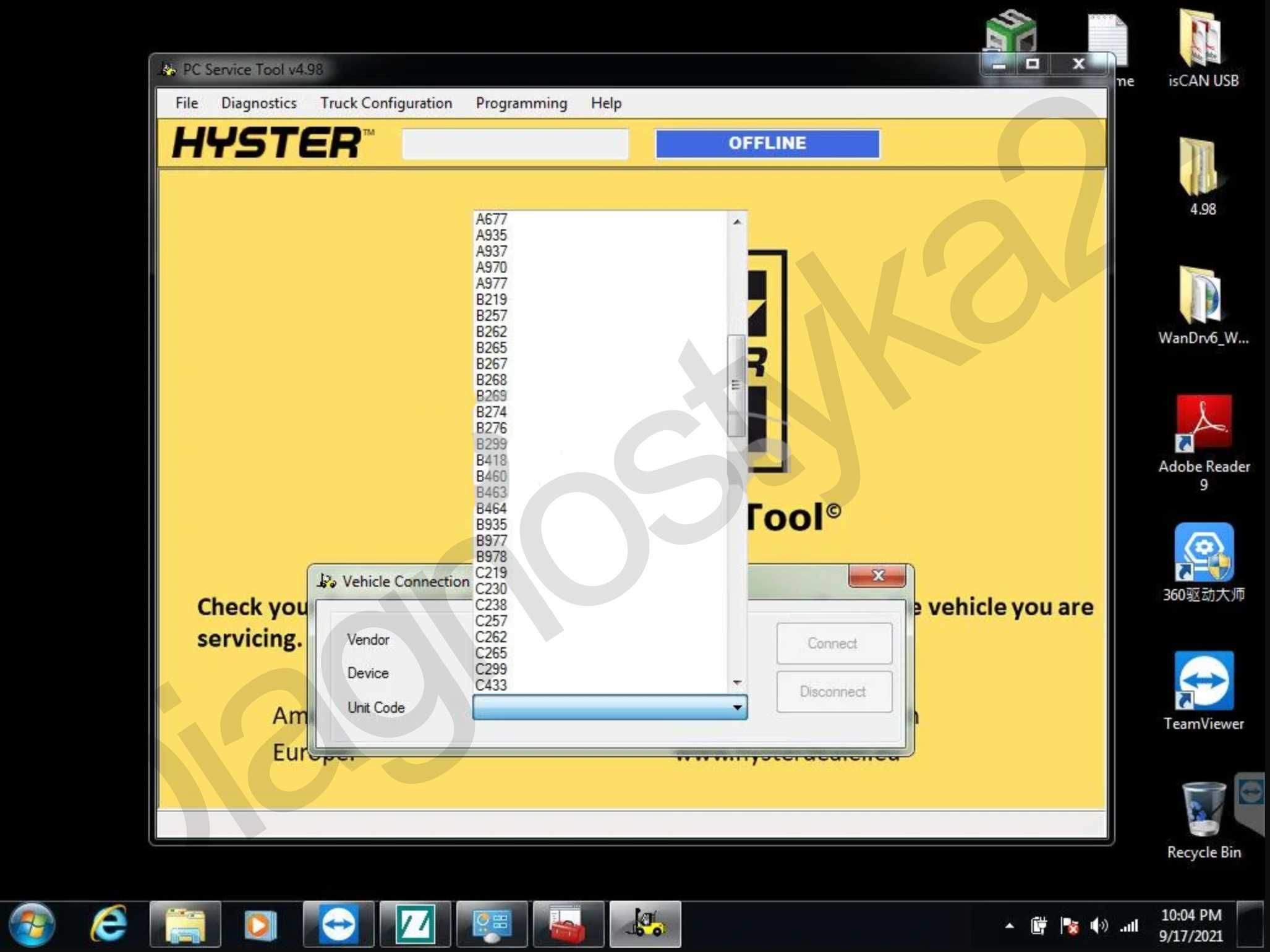Open the Diagnostics menu
The height and width of the screenshot is (952, 1270).
[x=258, y=102]
